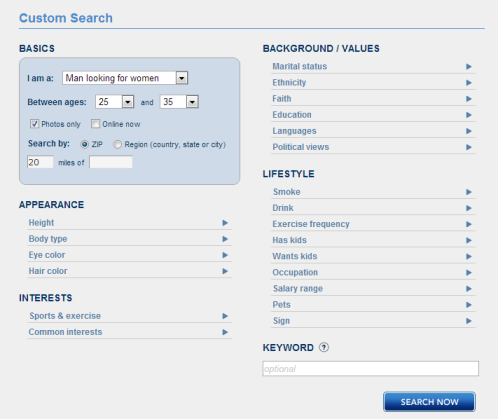The width and height of the screenshot is (498, 419).
Task: Click the SEARCH NOW button
Action: point(429,402)
